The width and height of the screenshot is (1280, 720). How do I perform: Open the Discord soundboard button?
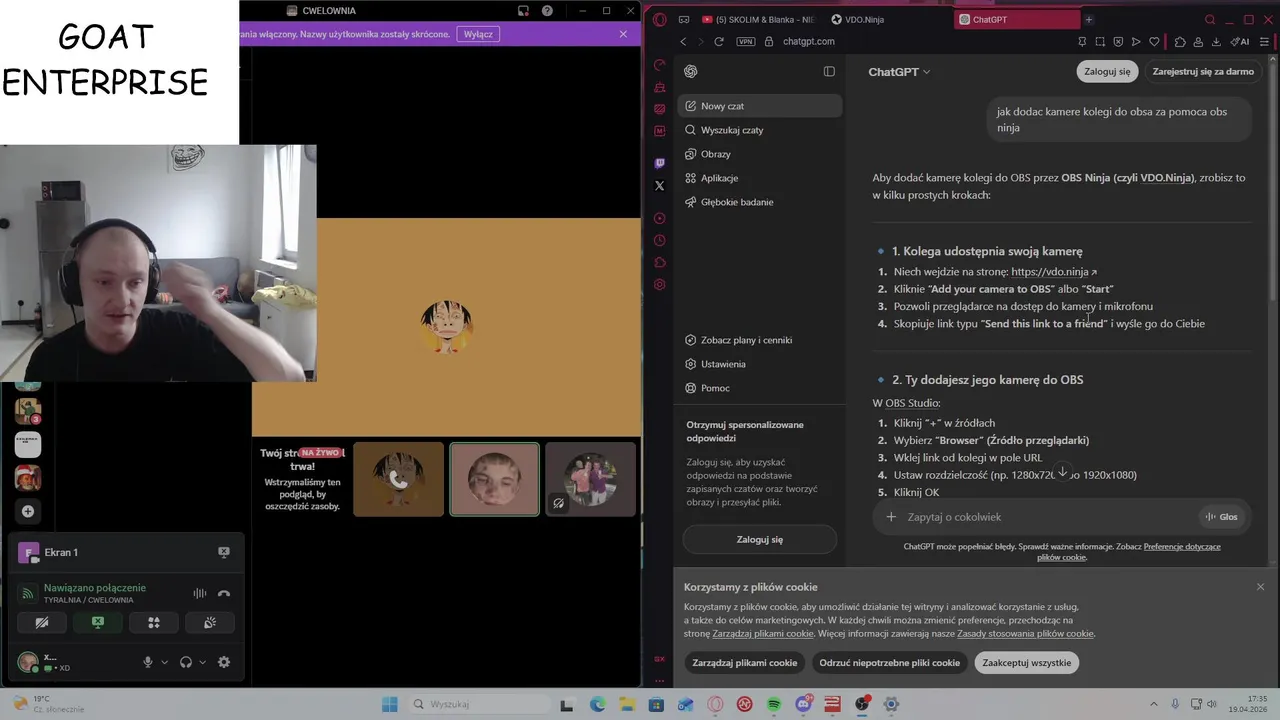[210, 622]
